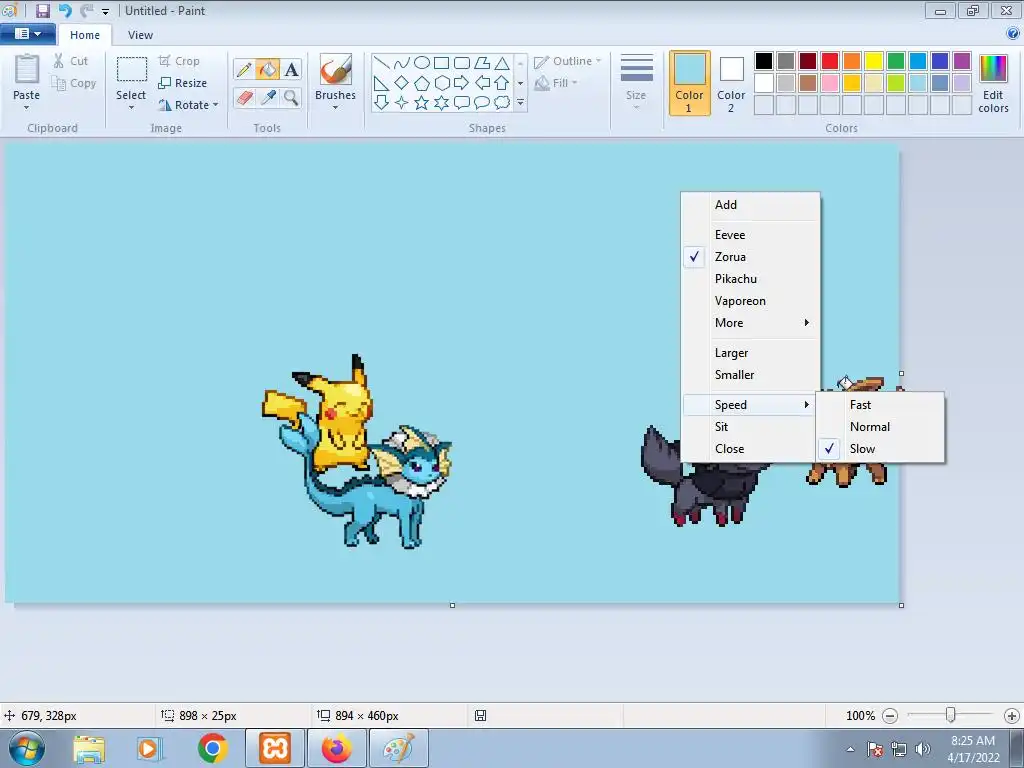Choose the Five-point star shape

(x=422, y=103)
